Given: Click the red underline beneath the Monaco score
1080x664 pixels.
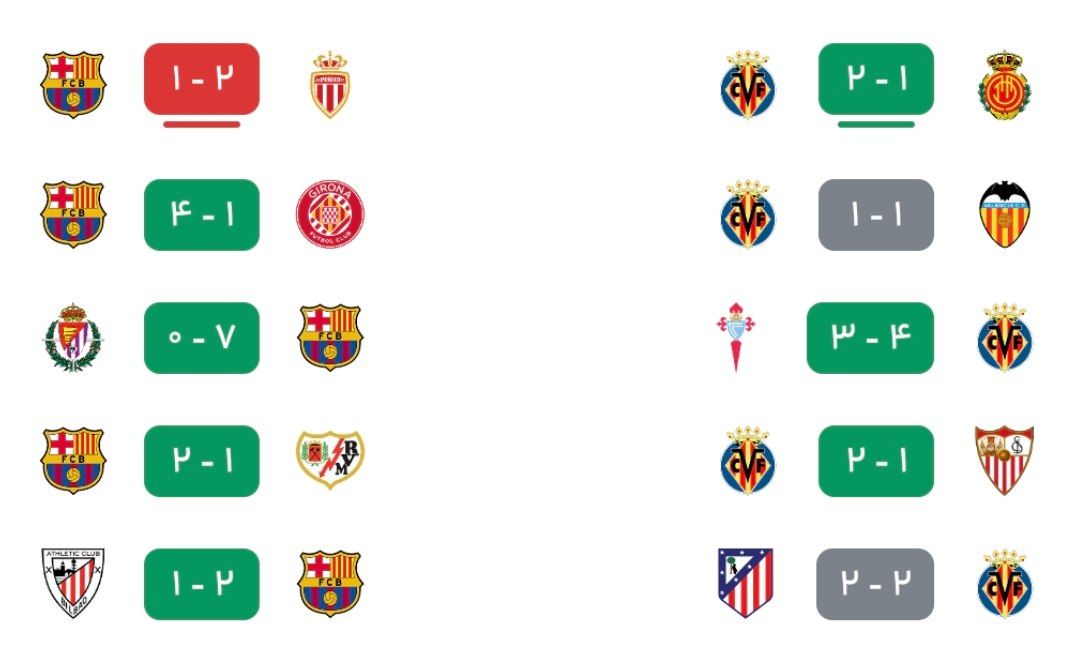Looking at the screenshot, I should point(202,125).
